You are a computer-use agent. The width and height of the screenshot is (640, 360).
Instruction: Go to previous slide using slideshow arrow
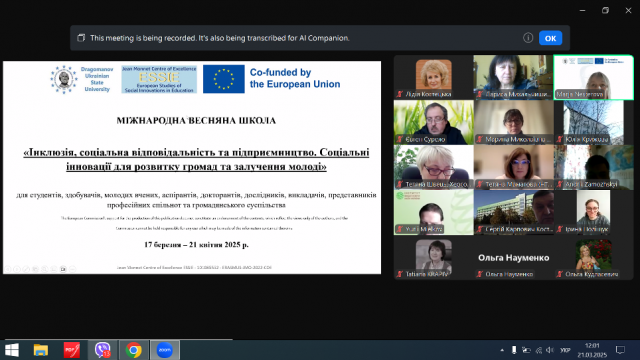click(x=8, y=269)
